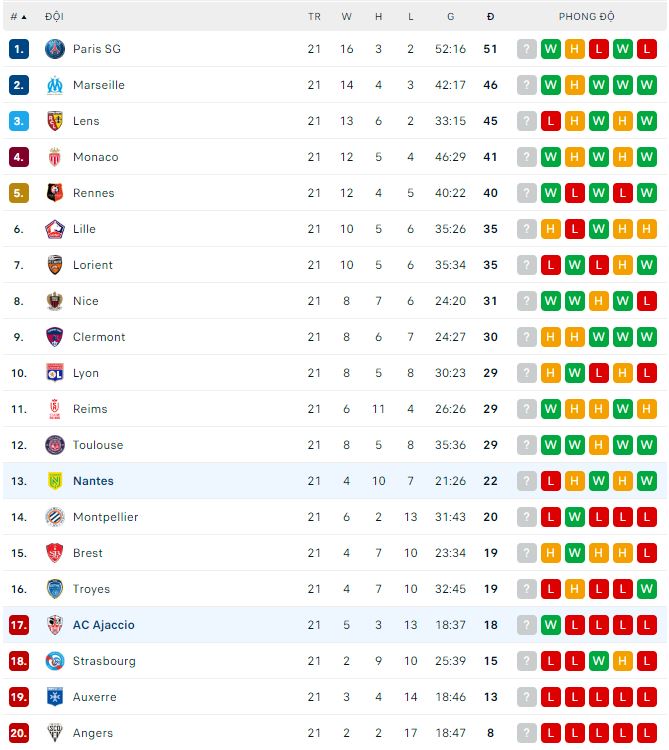Click the Marseille club logo

tap(55, 85)
